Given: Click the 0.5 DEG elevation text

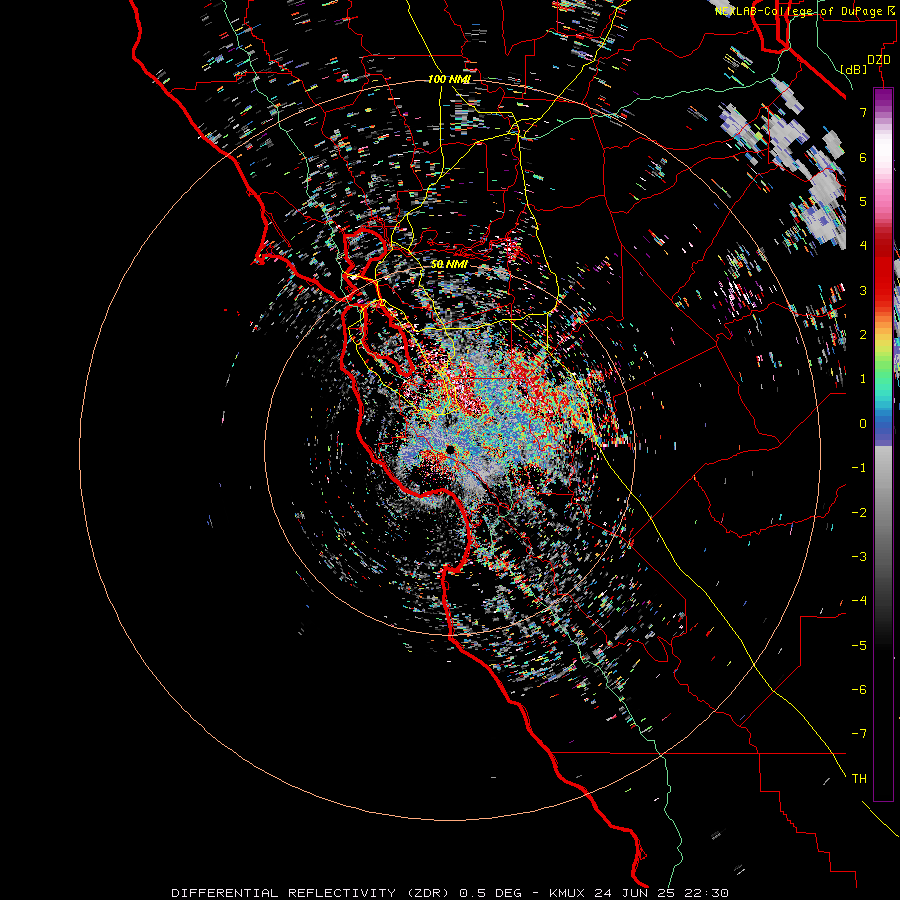Looking at the screenshot, I should pos(490,893).
